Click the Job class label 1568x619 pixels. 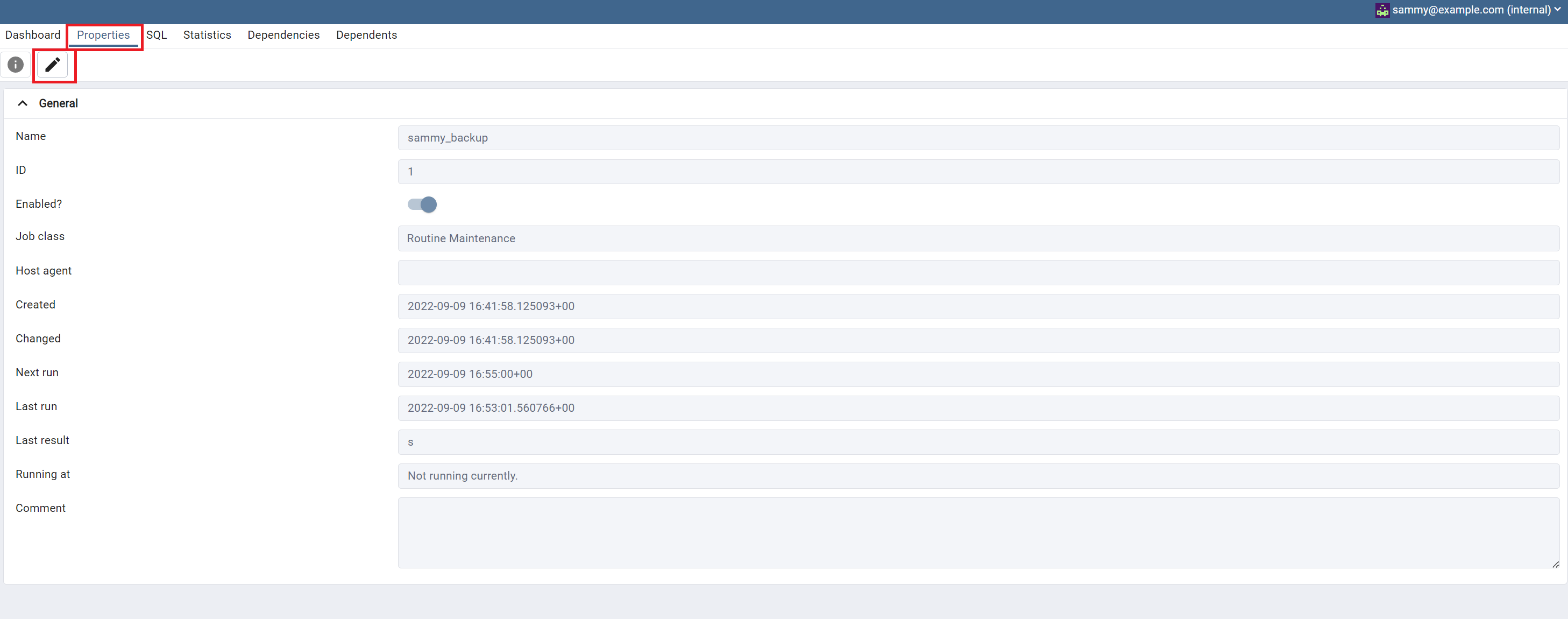pyautogui.click(x=40, y=236)
